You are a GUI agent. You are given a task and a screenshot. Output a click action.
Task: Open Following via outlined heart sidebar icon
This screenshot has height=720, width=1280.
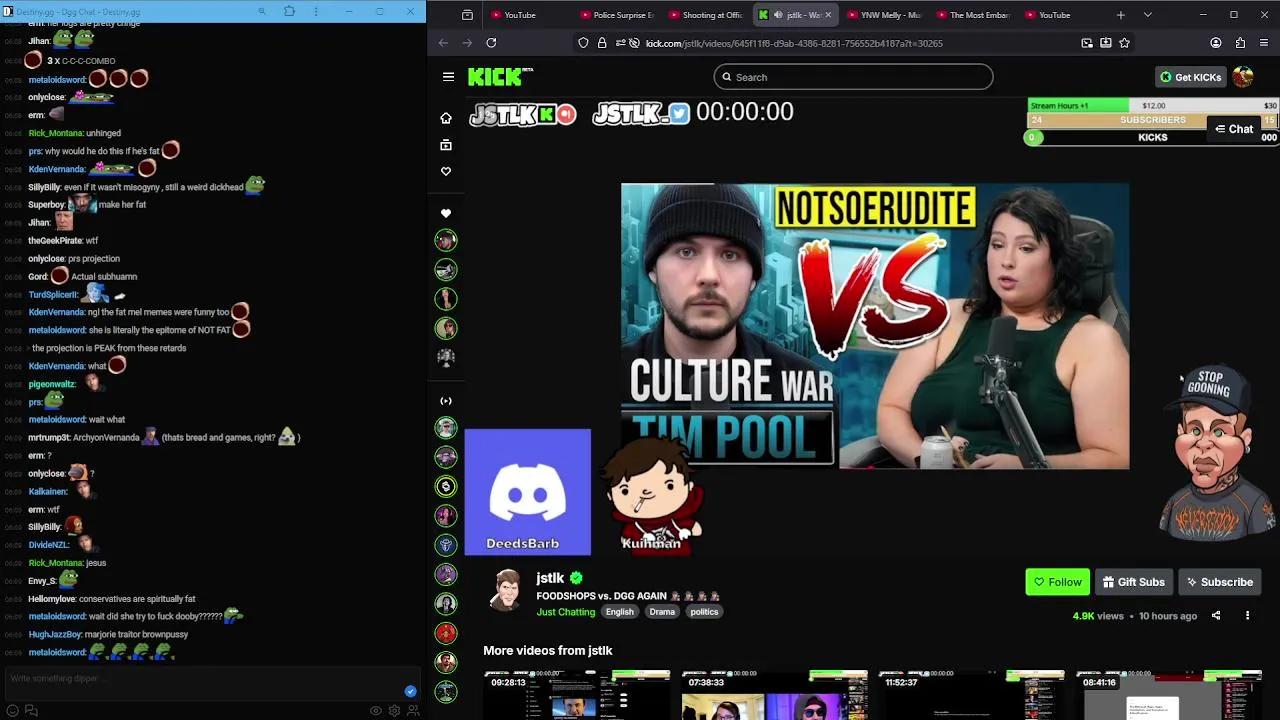pos(446,171)
